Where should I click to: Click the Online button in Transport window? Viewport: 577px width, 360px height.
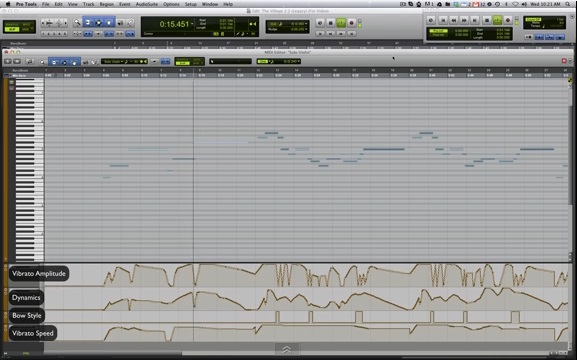[x=431, y=20]
